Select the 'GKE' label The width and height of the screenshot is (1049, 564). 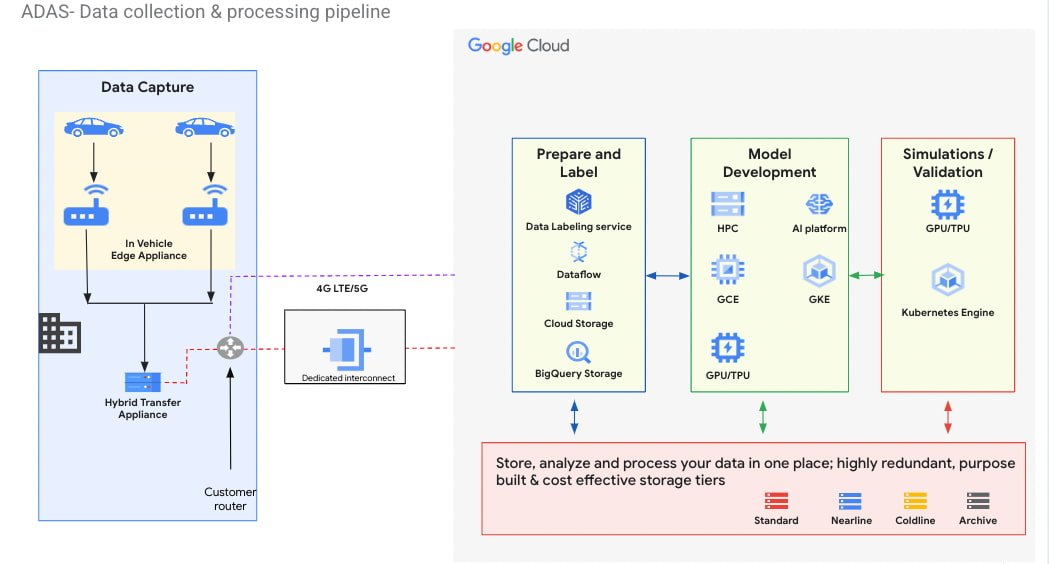[820, 299]
